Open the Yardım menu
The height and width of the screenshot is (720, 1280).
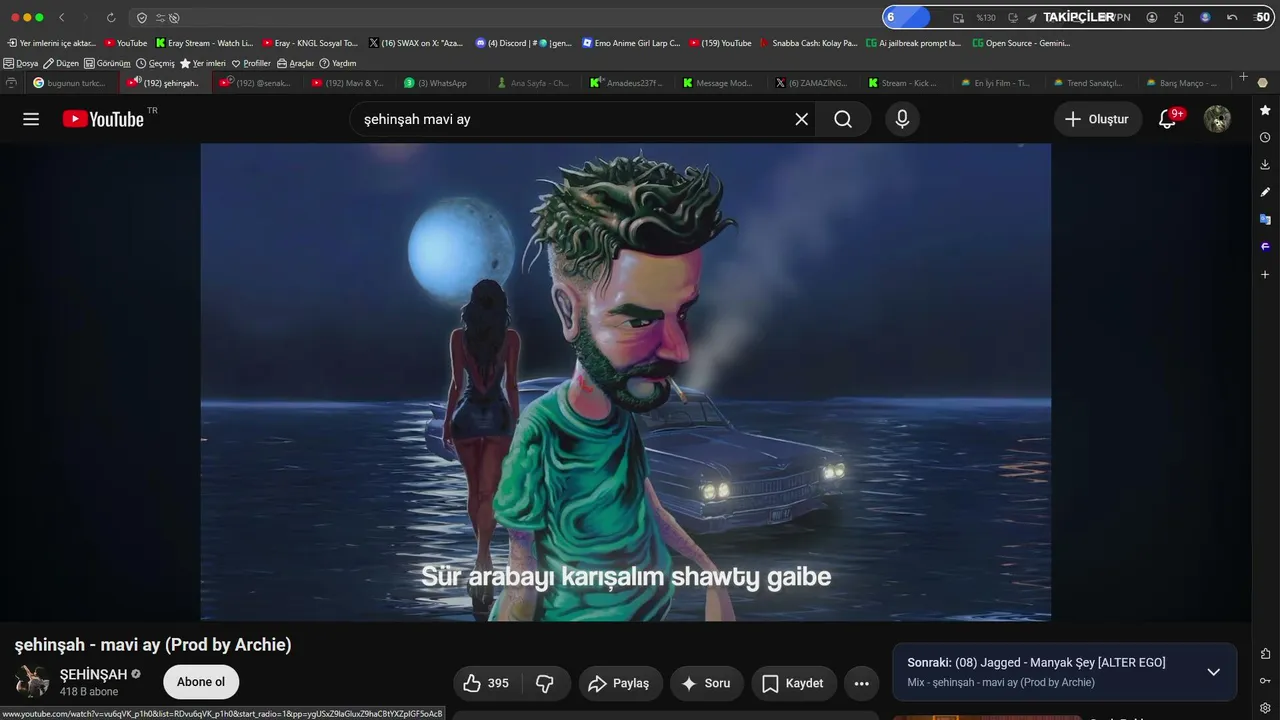tap(338, 63)
